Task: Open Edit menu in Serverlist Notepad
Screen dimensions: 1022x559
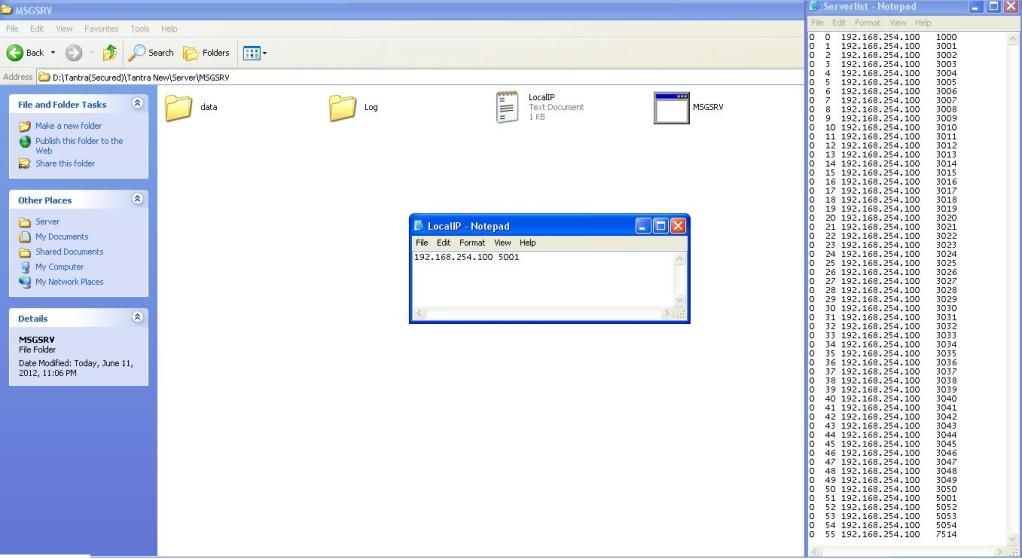Action: (839, 22)
